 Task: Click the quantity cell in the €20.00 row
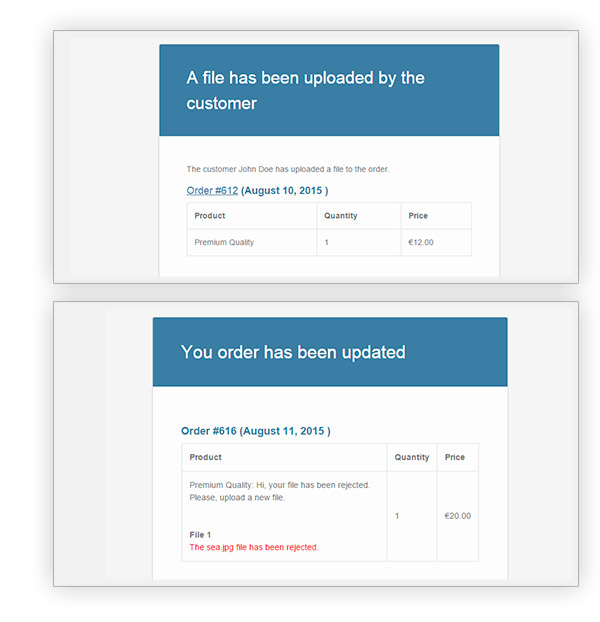point(397,516)
